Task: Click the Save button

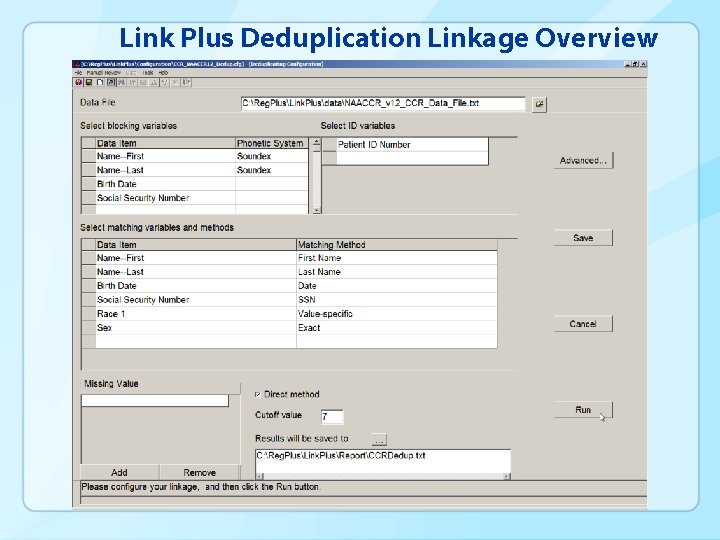Action: tap(583, 237)
